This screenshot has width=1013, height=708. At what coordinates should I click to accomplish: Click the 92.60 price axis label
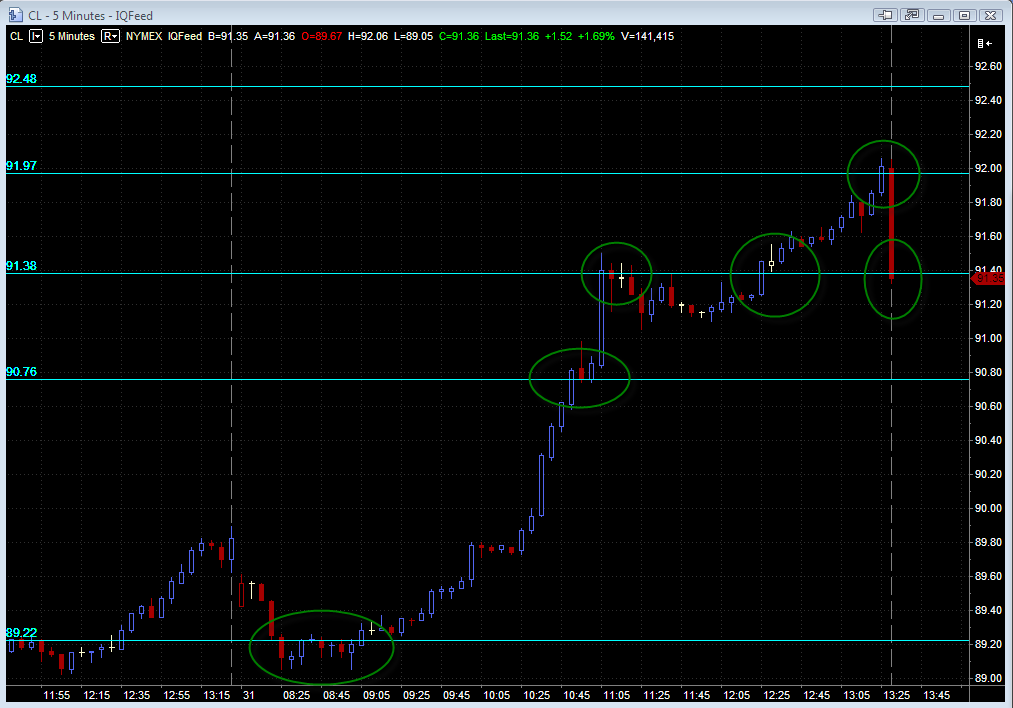988,67
